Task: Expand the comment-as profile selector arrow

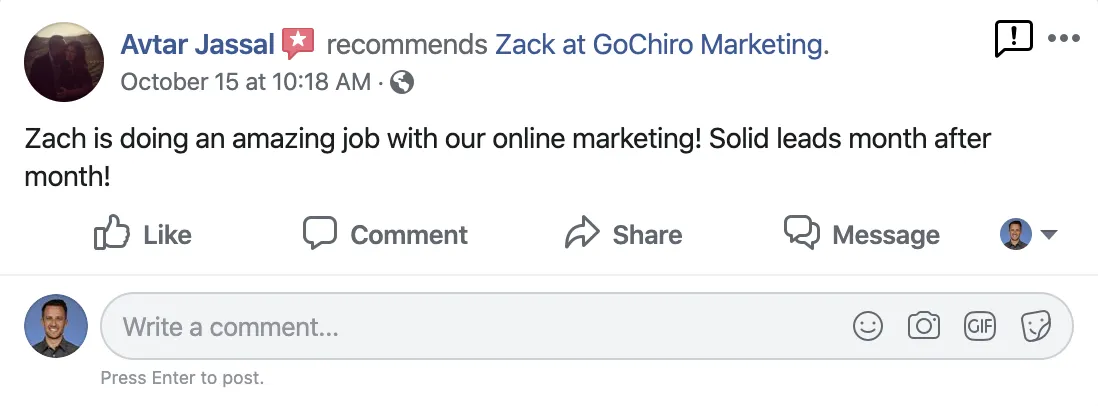Action: (x=1049, y=235)
